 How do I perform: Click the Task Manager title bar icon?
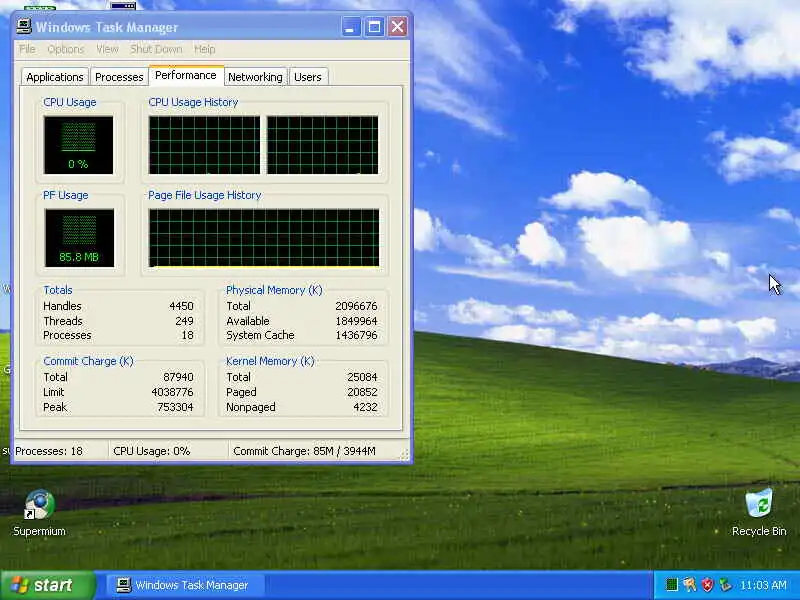(x=23, y=27)
